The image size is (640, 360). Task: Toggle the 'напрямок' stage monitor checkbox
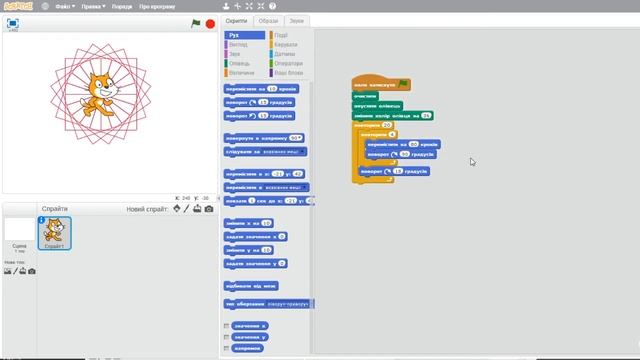click(227, 348)
